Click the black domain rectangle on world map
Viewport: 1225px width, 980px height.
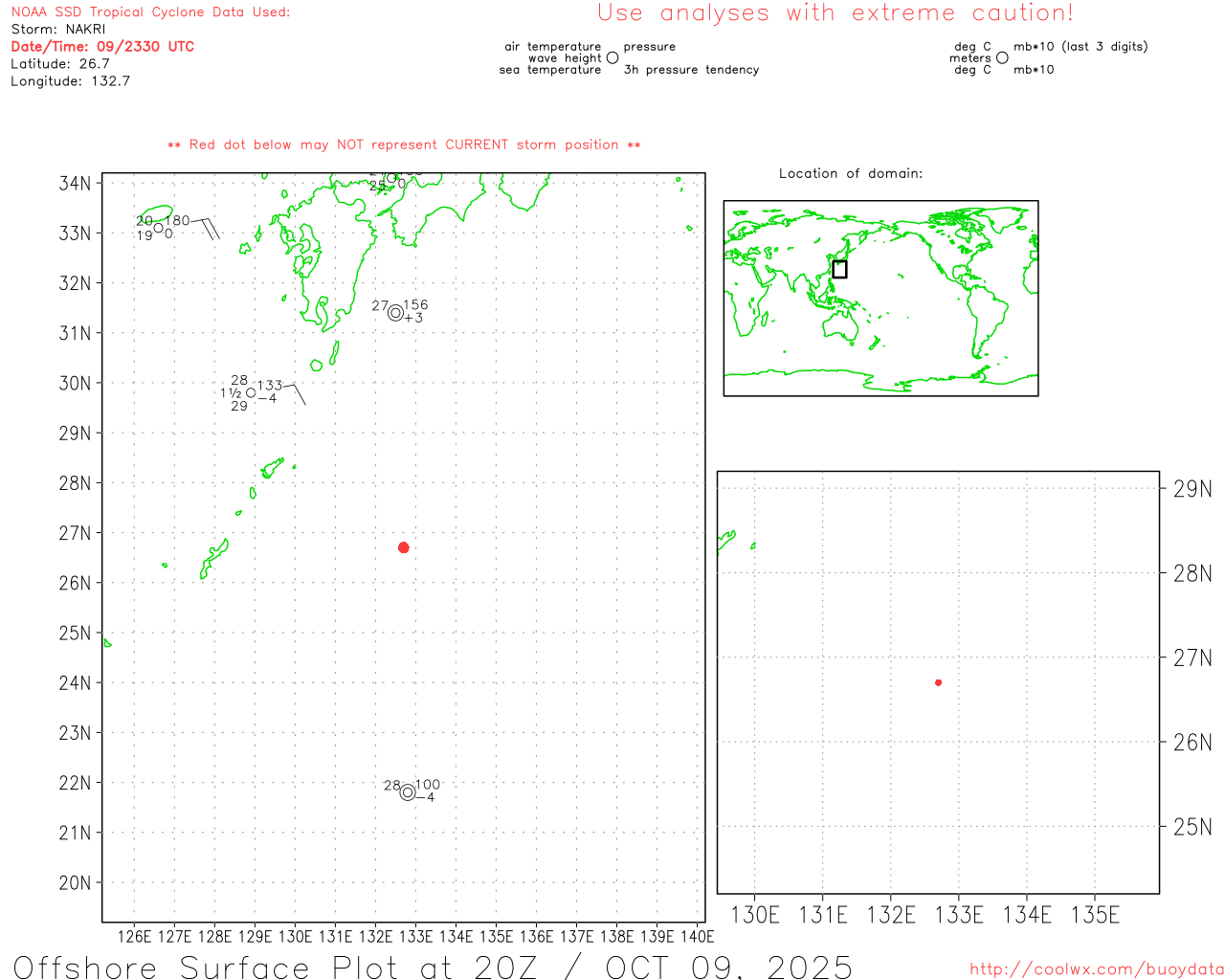[x=839, y=269]
